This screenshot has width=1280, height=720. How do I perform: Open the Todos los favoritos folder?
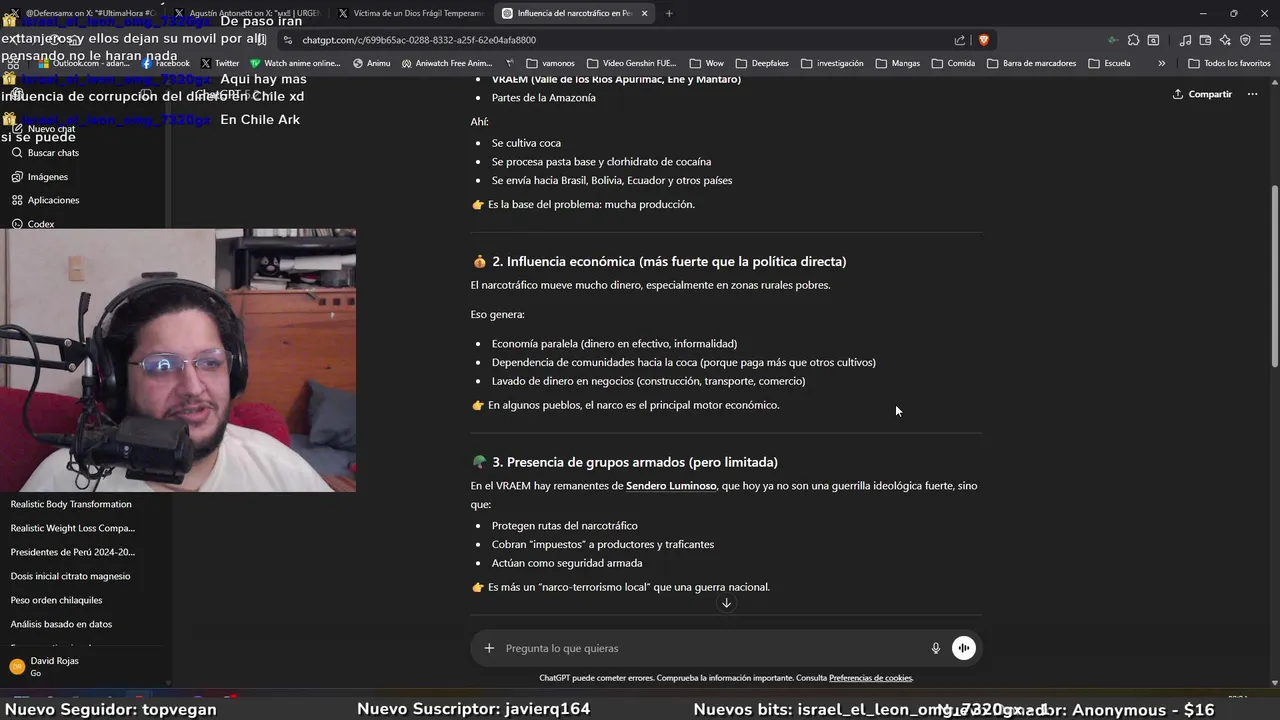pyautogui.click(x=1229, y=63)
